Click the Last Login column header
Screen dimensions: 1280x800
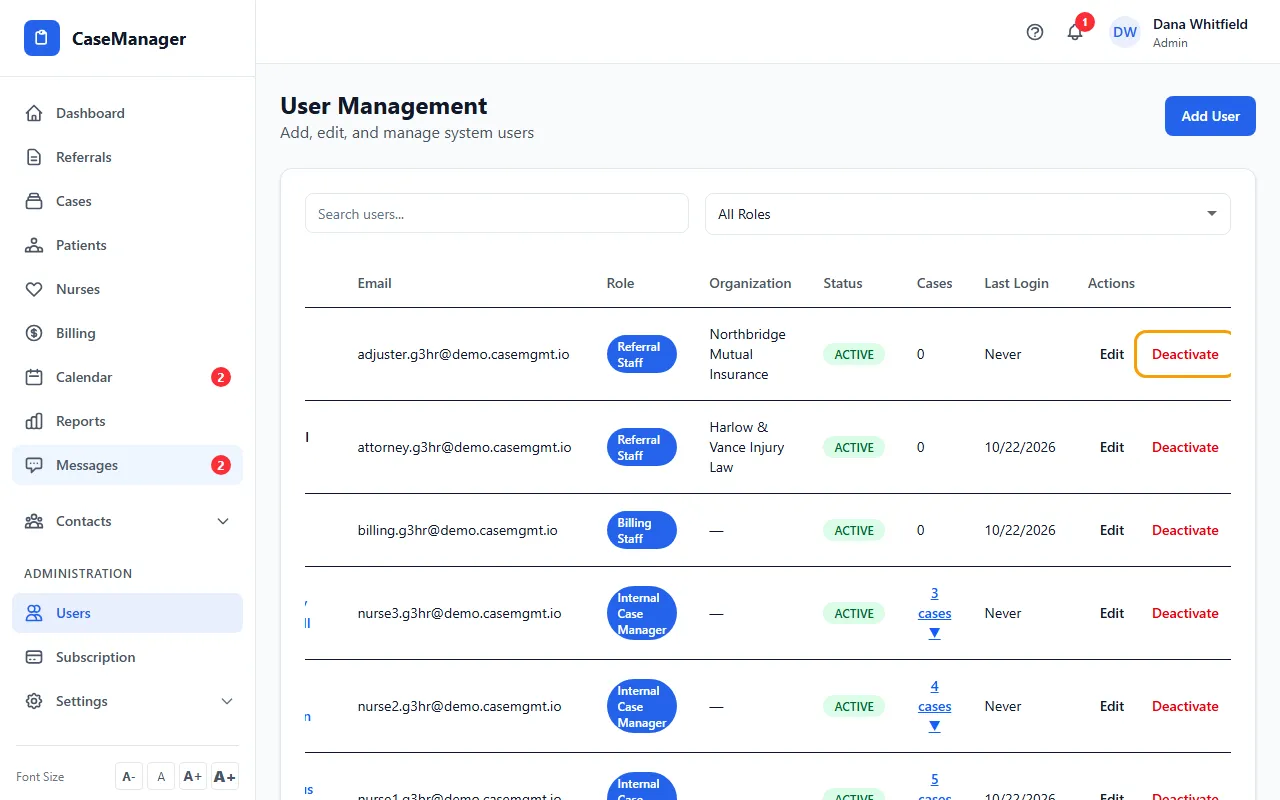(1016, 283)
